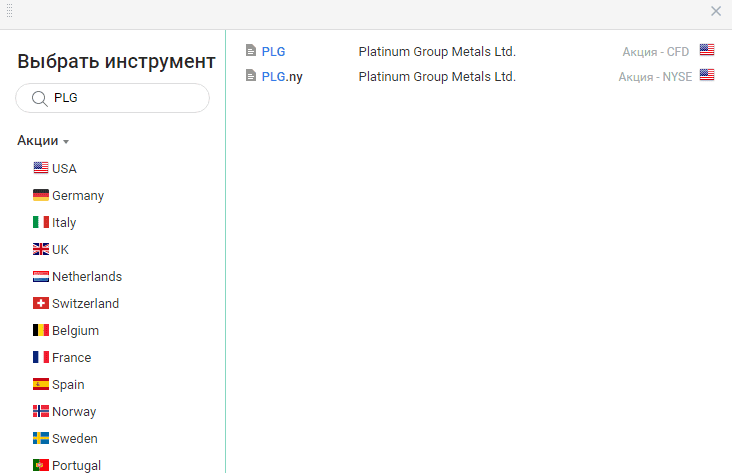732x473 pixels.
Task: Click the Sweden flag icon
Action: pyautogui.click(x=41, y=438)
